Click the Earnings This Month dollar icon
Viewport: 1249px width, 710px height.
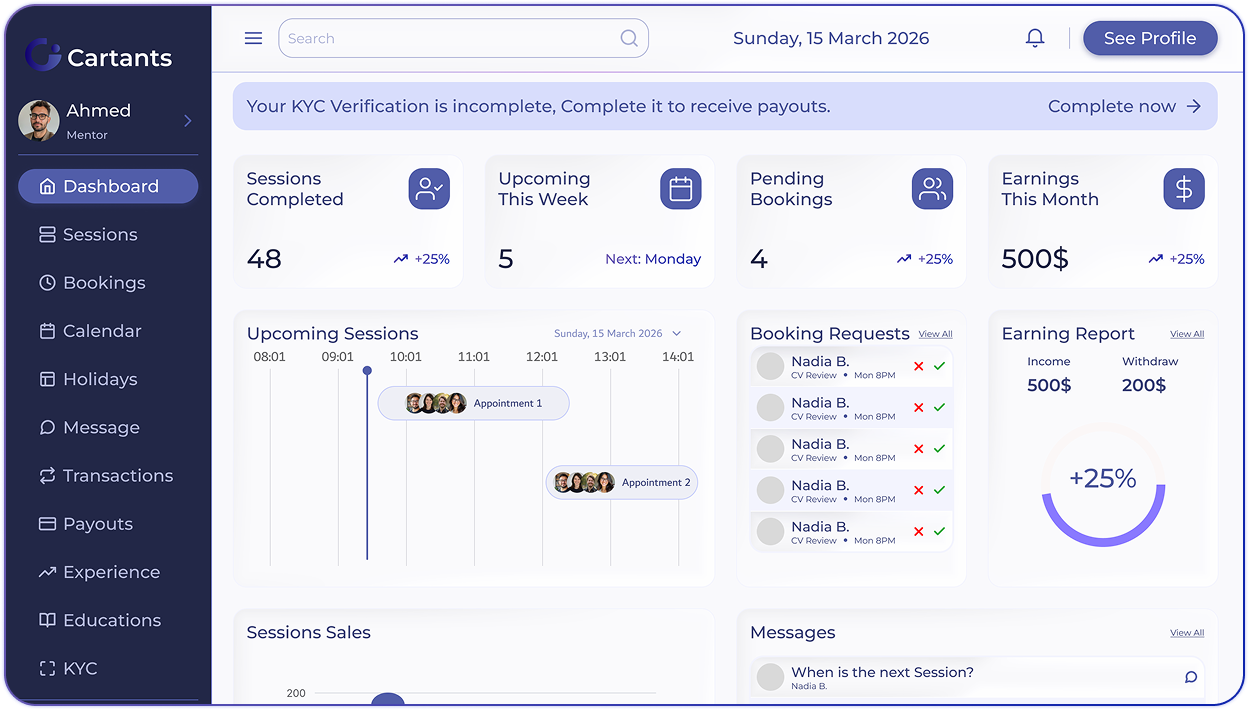[1184, 189]
